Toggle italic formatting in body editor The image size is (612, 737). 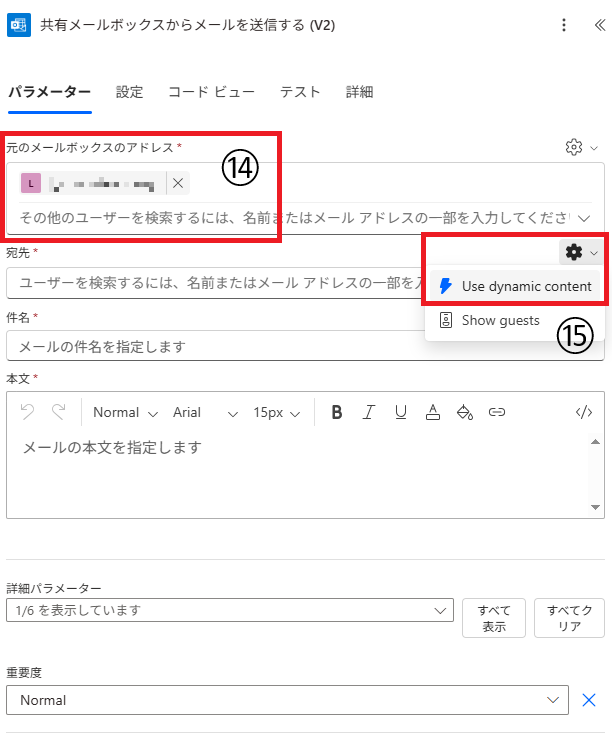(x=369, y=412)
